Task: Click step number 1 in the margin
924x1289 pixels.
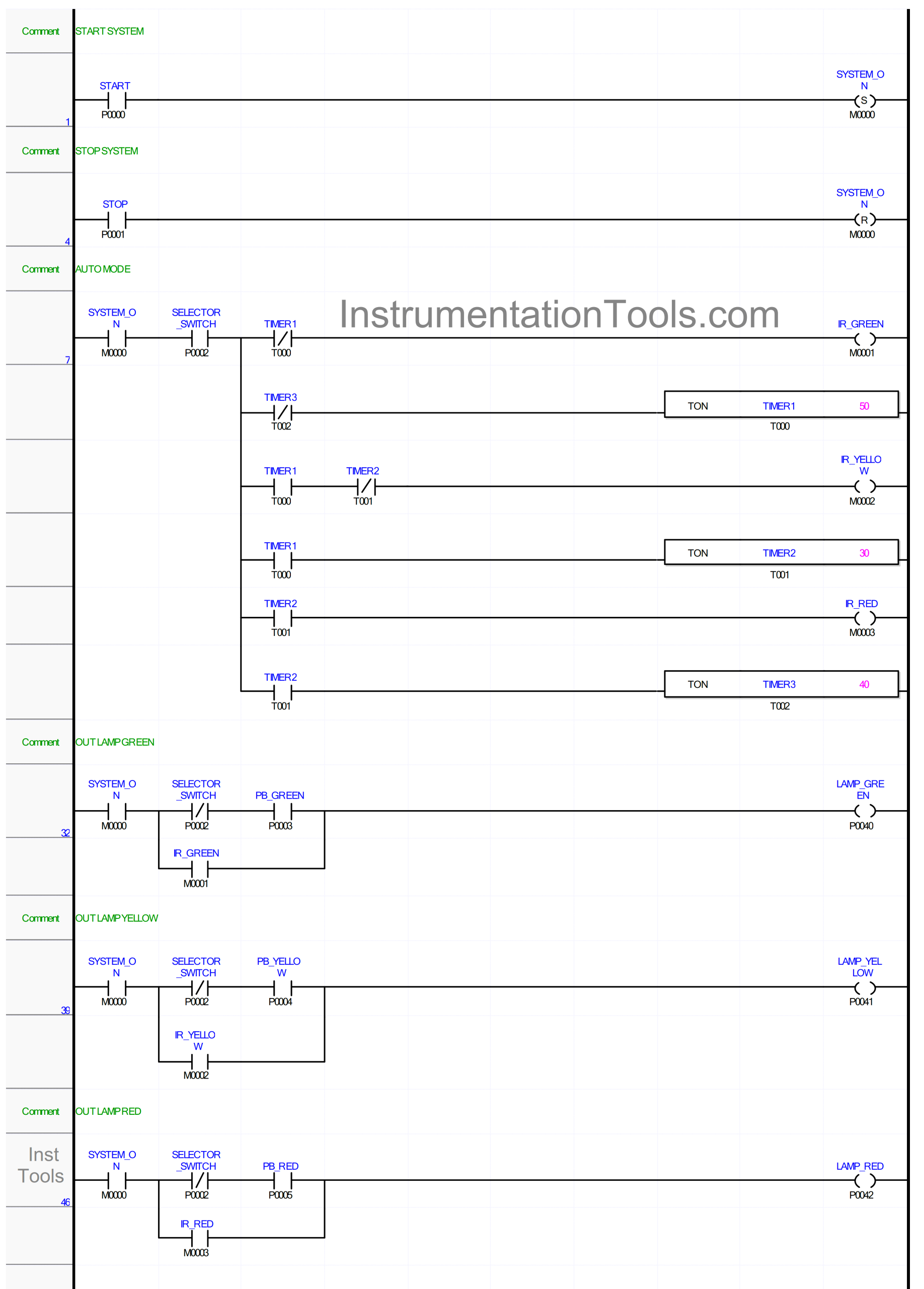Action: tap(67, 122)
